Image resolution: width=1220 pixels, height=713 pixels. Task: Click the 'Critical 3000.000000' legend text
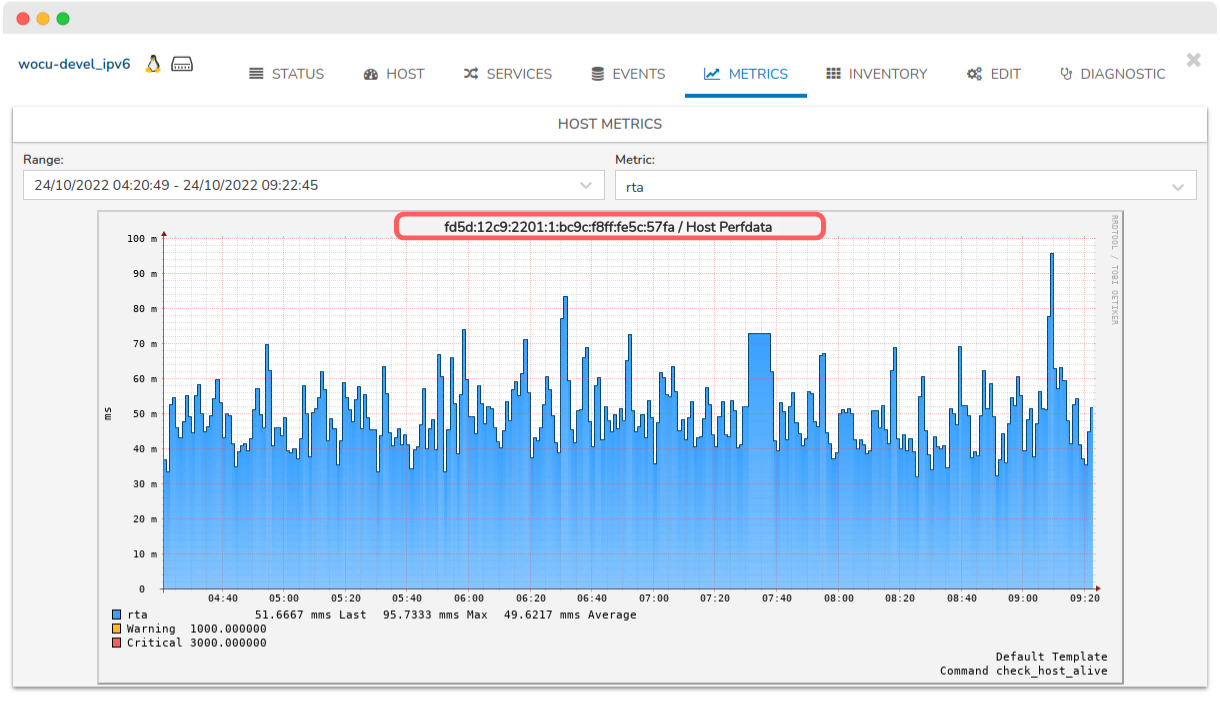click(197, 643)
